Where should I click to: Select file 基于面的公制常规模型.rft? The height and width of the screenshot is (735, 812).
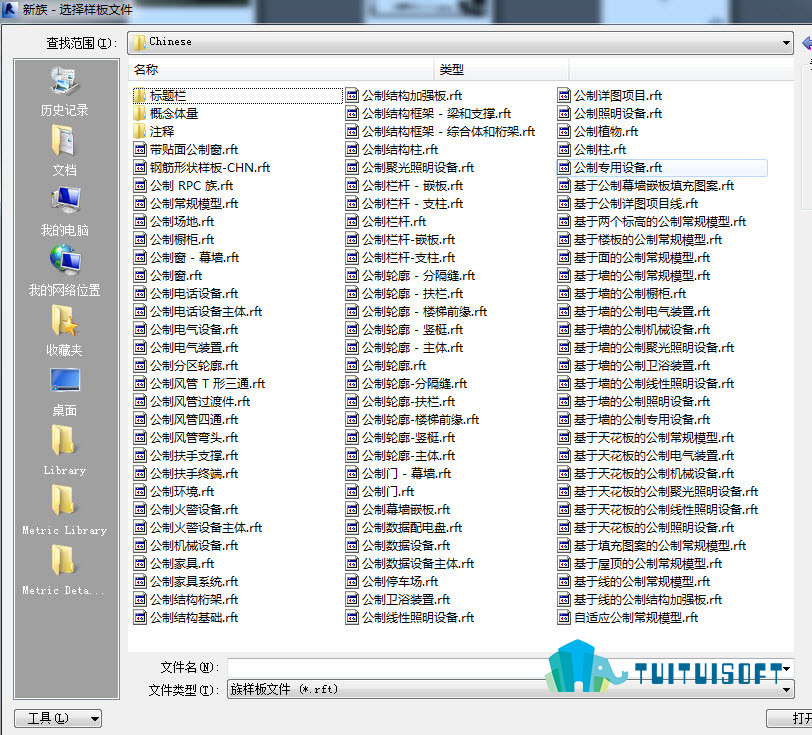[634, 257]
